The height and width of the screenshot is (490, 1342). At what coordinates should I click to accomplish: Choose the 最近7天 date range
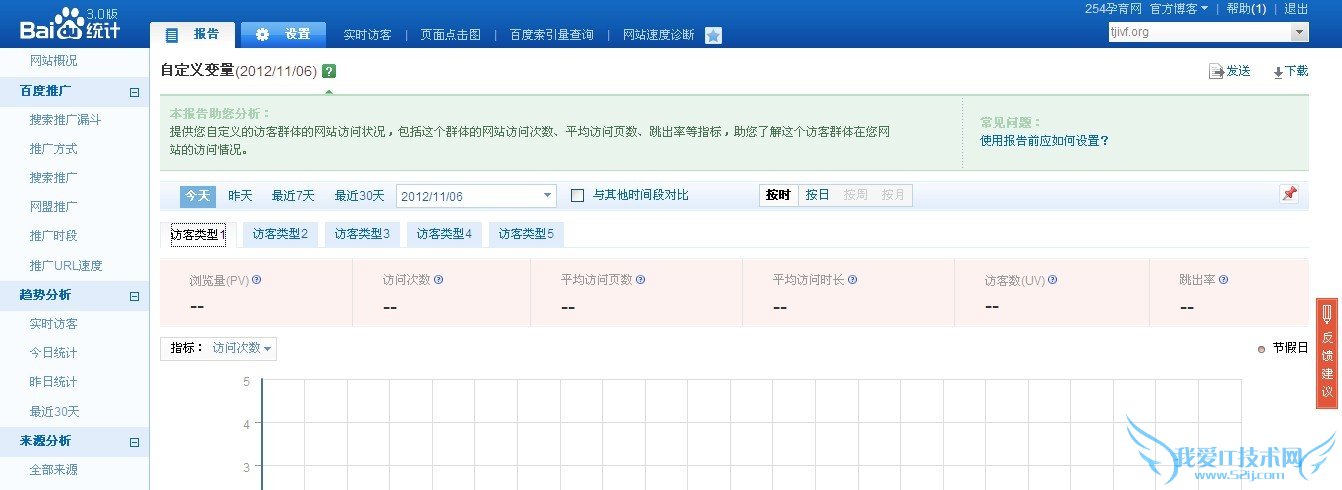click(x=293, y=196)
